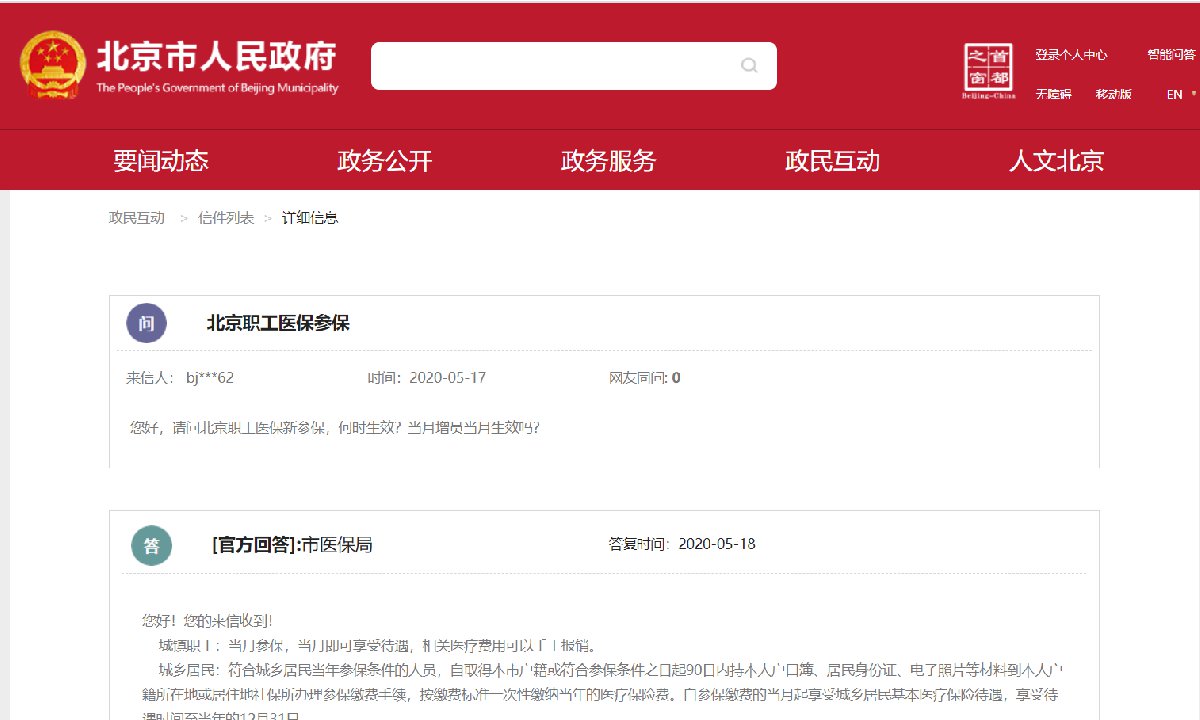Open the 政民互动 navigation tab
1200x720 pixels.
(x=832, y=160)
